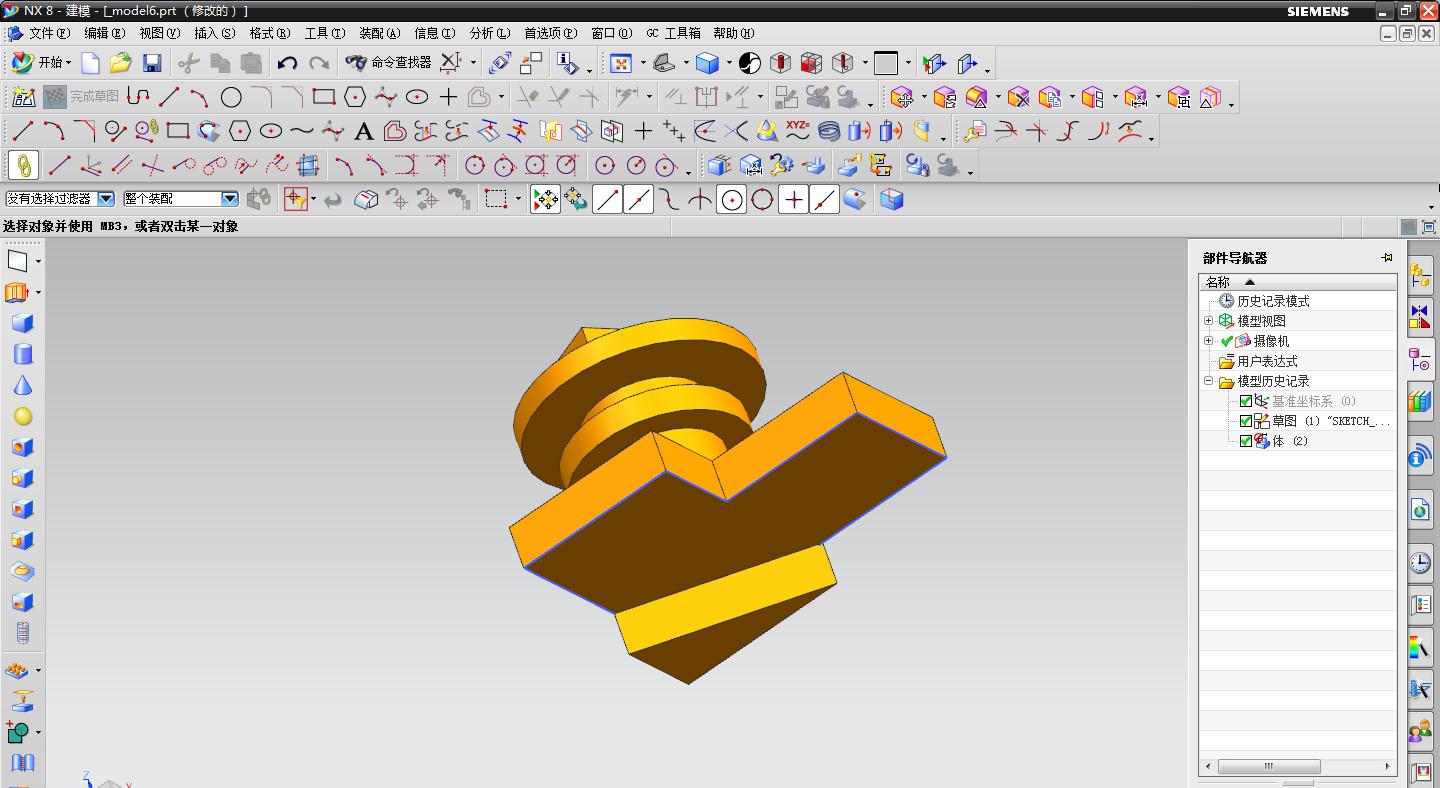This screenshot has height=788, width=1440.
Task: Select the Law Curve XYZ= tool
Action: click(x=798, y=129)
